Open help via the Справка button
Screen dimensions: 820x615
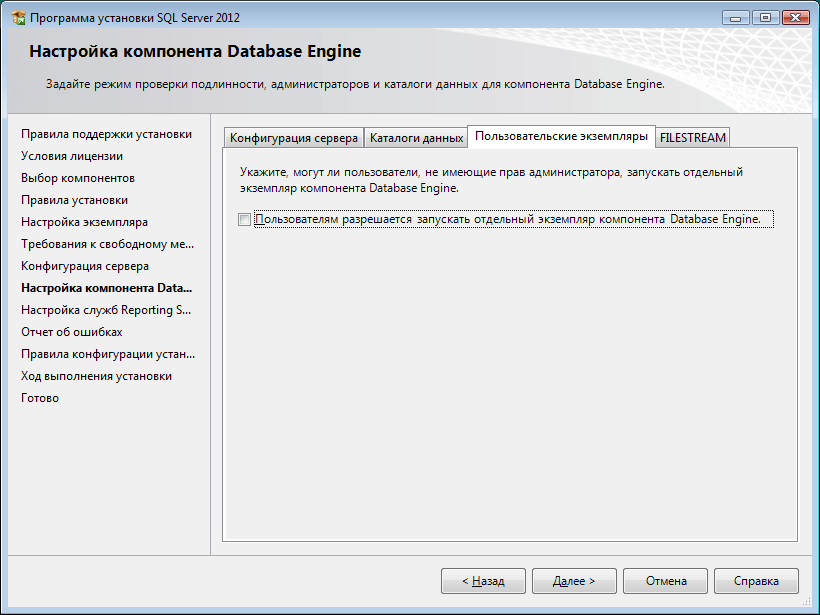point(756,581)
